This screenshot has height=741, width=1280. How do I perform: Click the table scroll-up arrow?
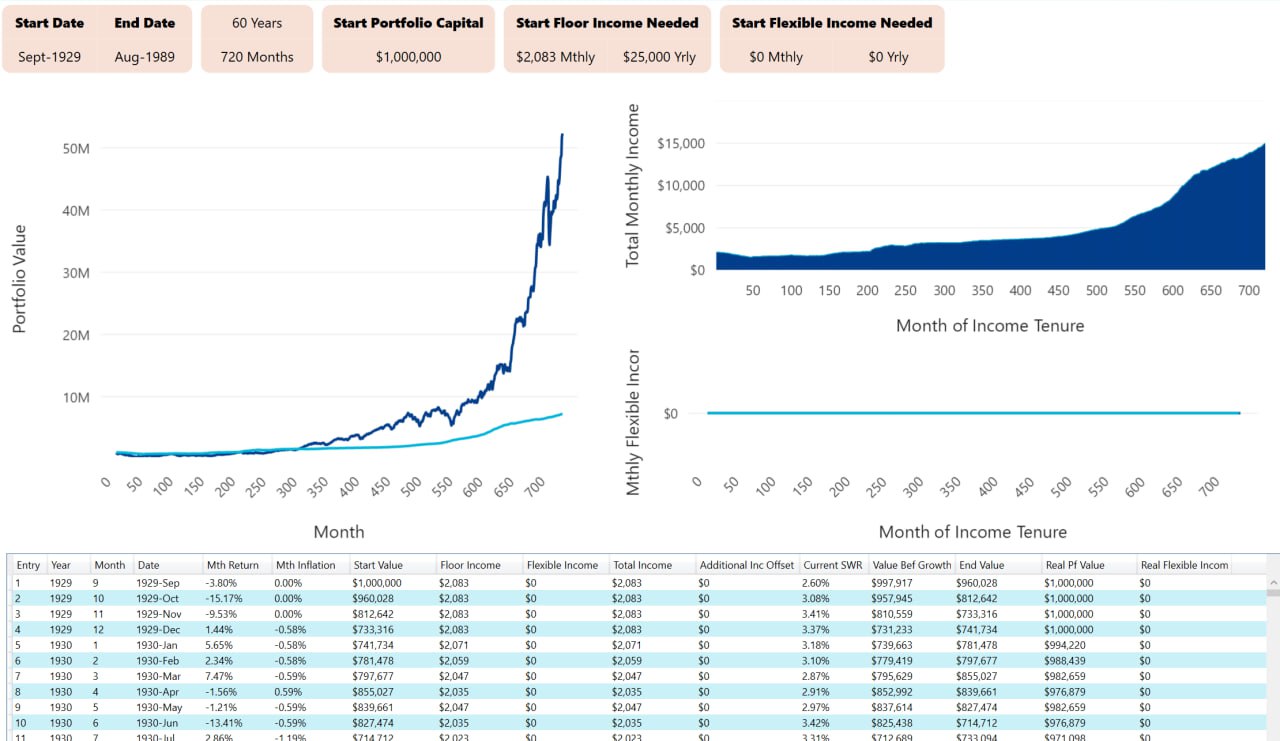coord(1272,581)
